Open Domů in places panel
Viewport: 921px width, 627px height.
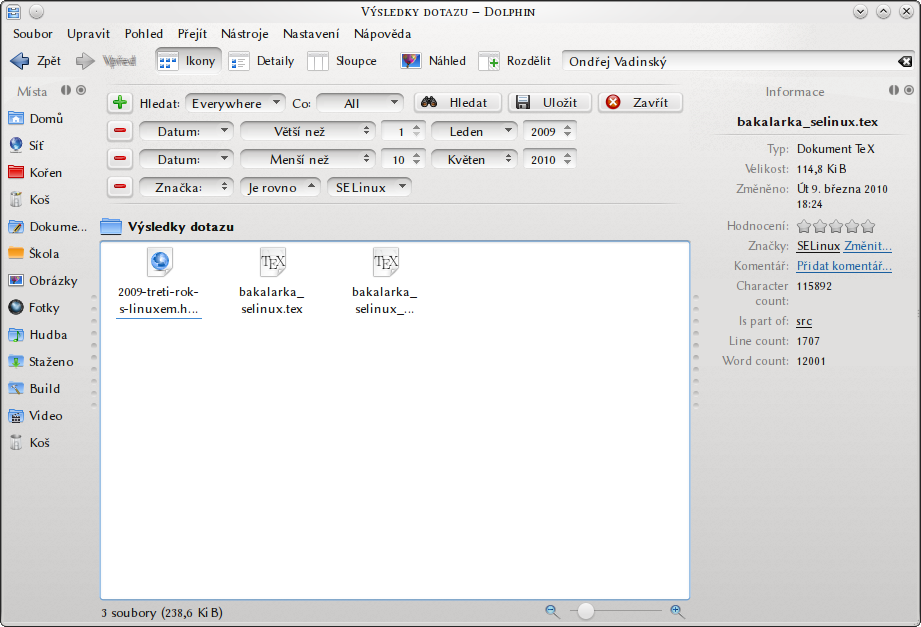click(x=36, y=119)
